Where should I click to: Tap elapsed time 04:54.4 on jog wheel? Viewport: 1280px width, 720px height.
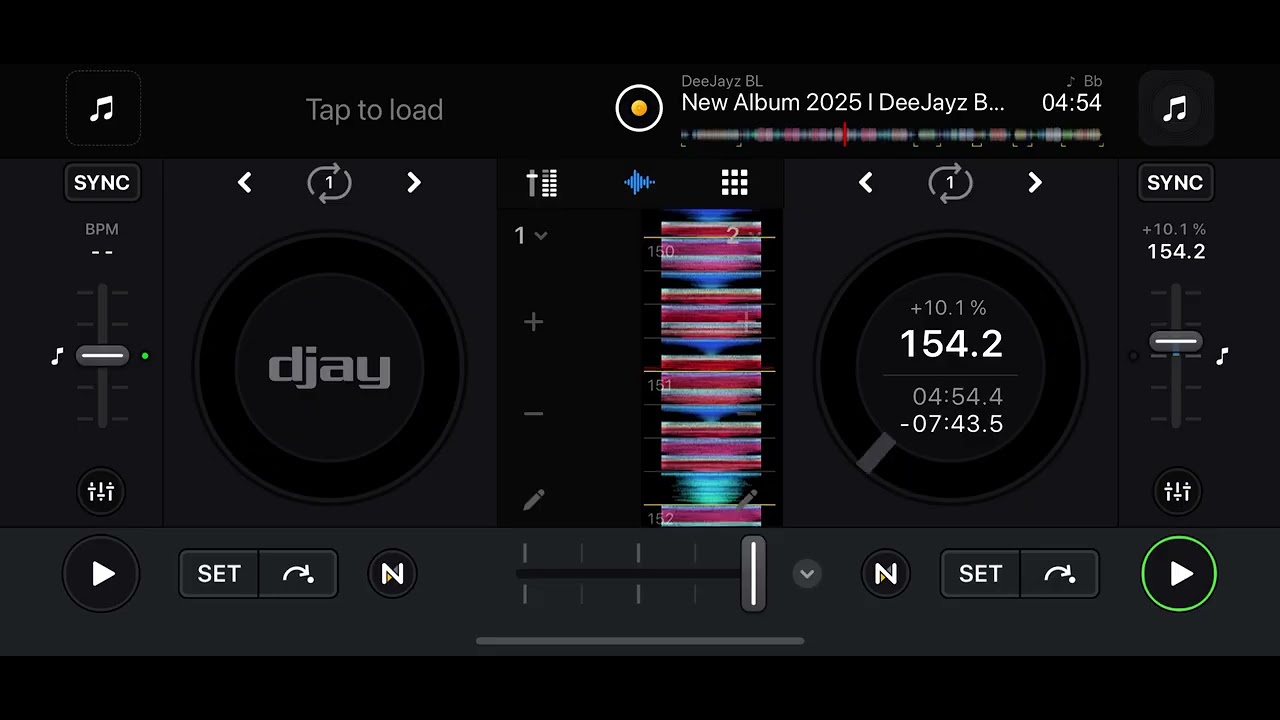tap(958, 397)
